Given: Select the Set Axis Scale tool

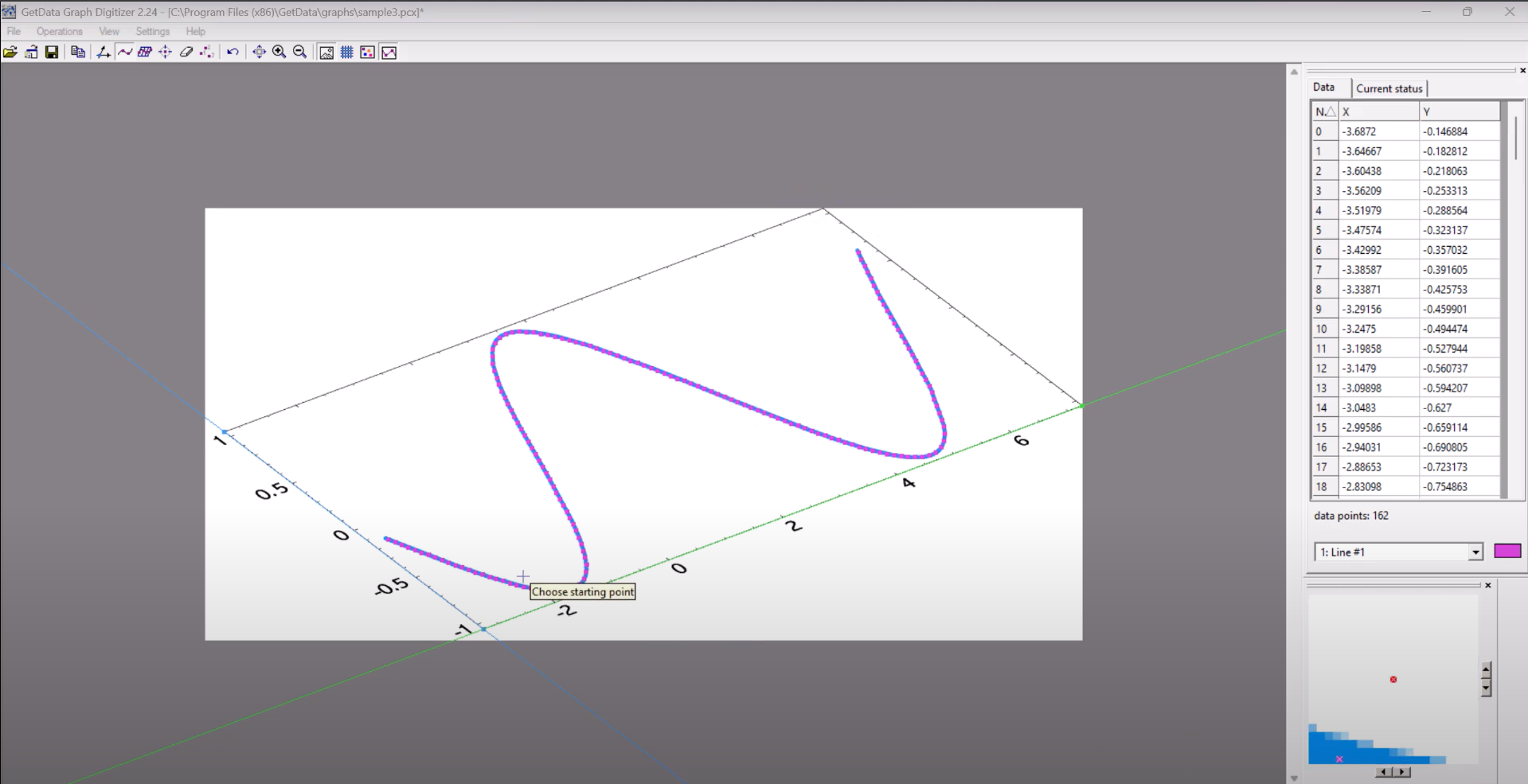Looking at the screenshot, I should tap(104, 52).
